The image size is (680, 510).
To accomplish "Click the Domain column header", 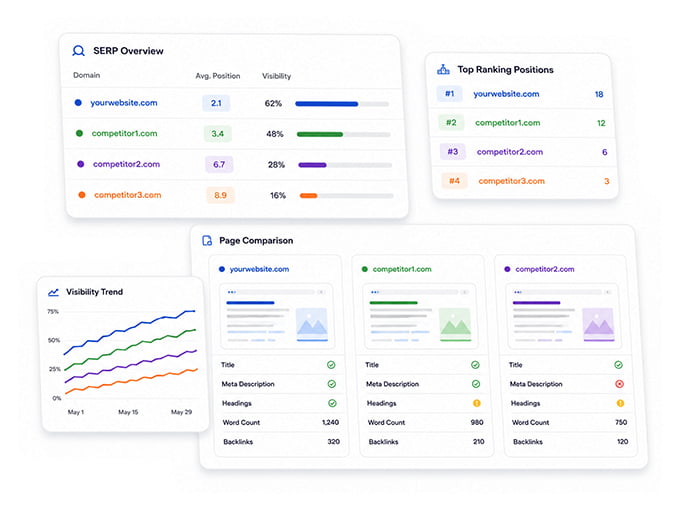I will [x=86, y=75].
